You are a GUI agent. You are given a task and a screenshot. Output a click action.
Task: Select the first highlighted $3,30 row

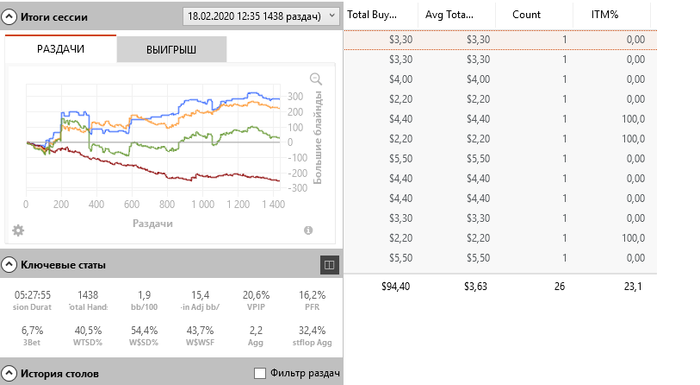[500, 40]
